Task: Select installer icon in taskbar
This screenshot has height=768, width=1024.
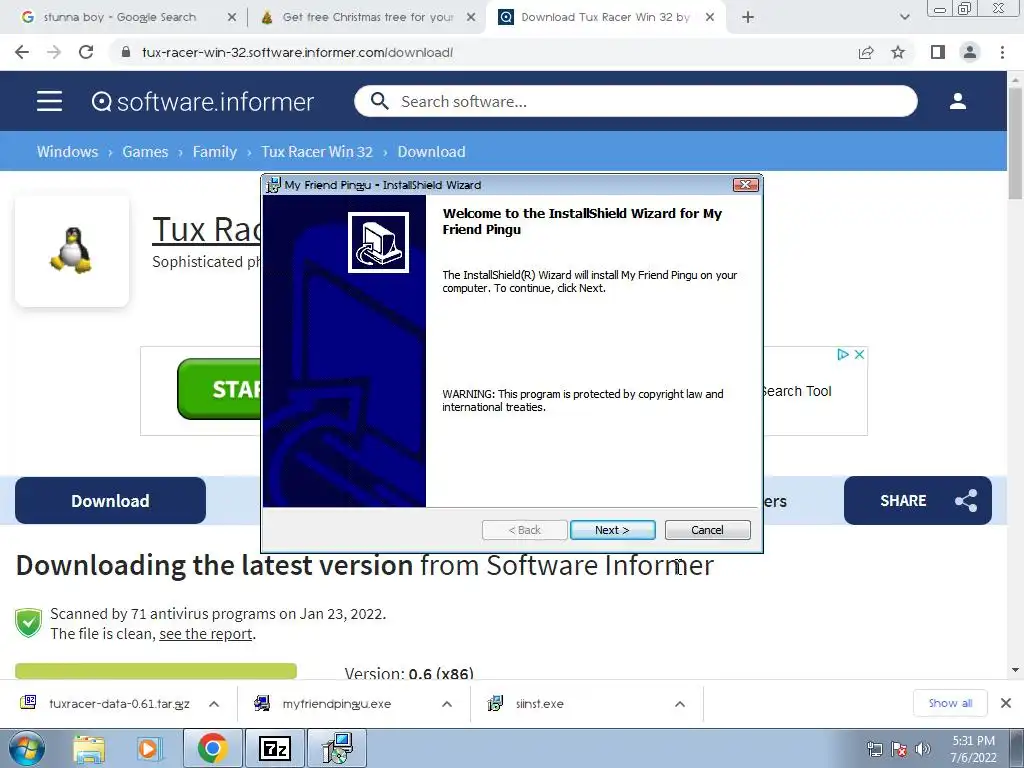Action: pyautogui.click(x=336, y=748)
